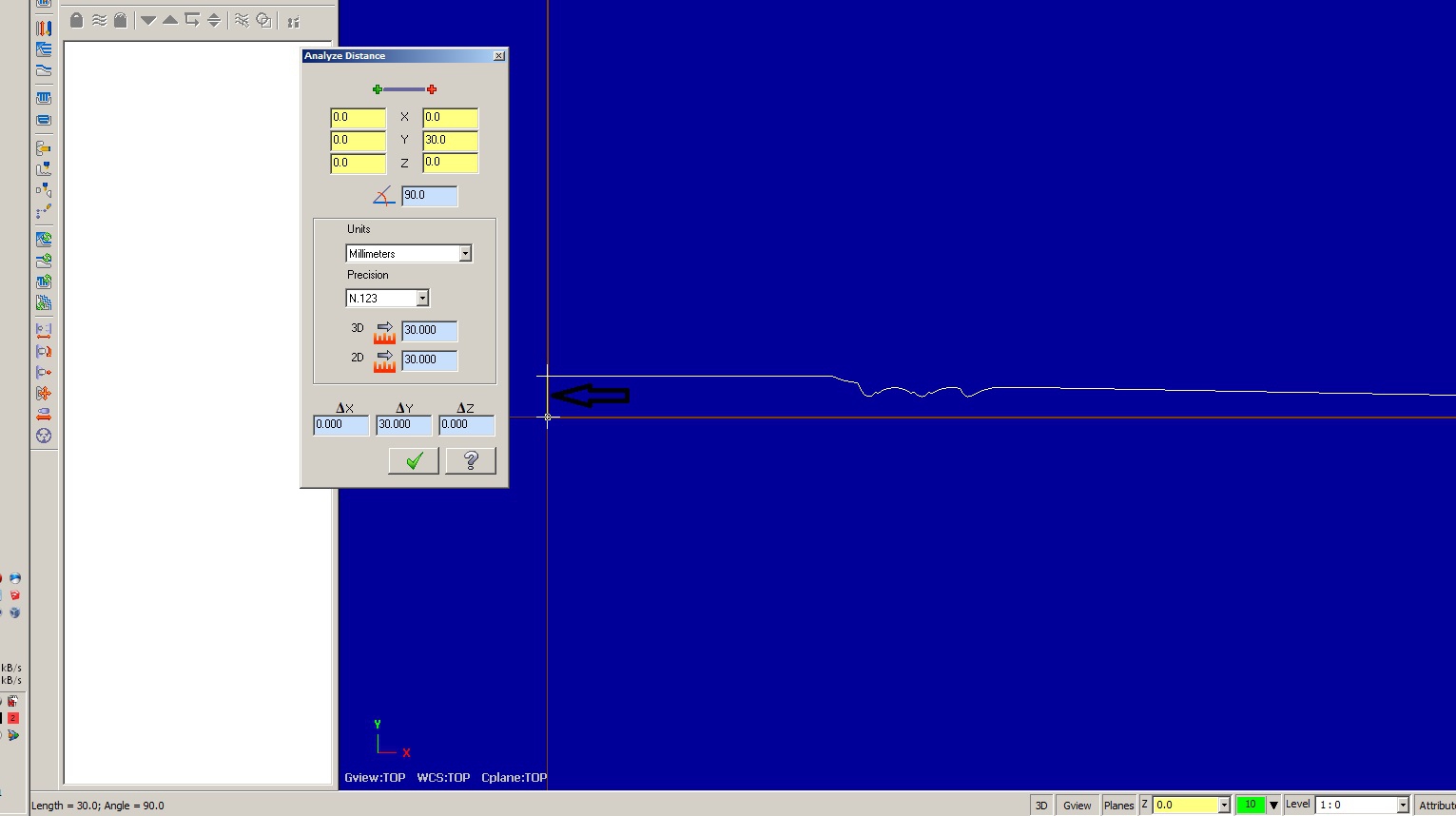Click the ΔX field showing 0.000
This screenshot has width=1456, height=816.
point(341,425)
